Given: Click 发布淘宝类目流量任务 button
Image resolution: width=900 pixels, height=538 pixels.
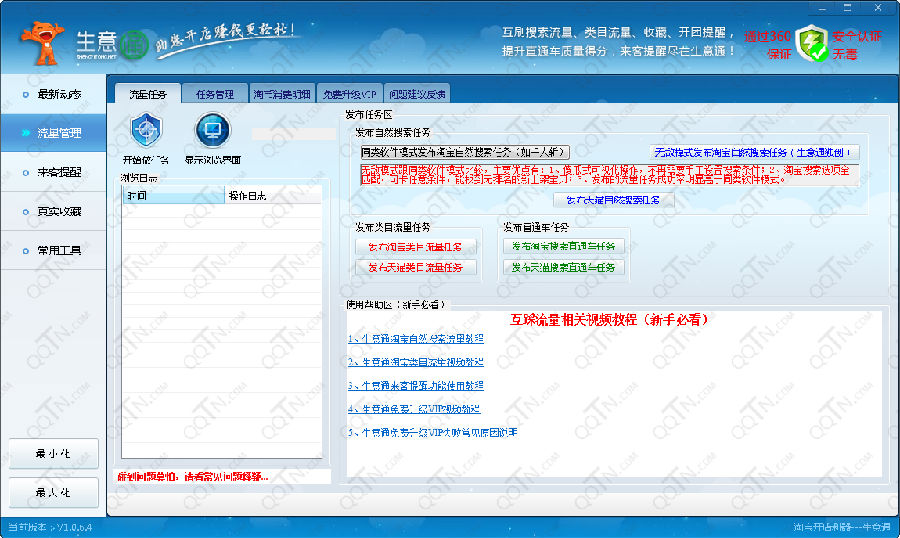Looking at the screenshot, I should click(x=416, y=246).
